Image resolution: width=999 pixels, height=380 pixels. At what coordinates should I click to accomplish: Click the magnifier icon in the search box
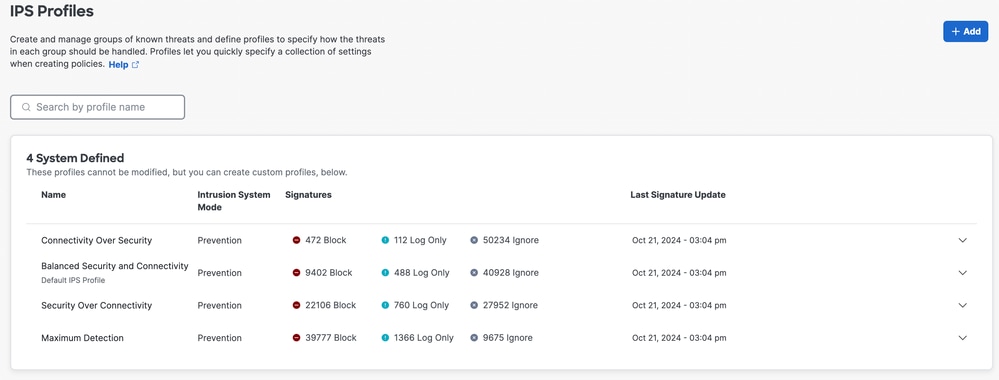tap(26, 107)
